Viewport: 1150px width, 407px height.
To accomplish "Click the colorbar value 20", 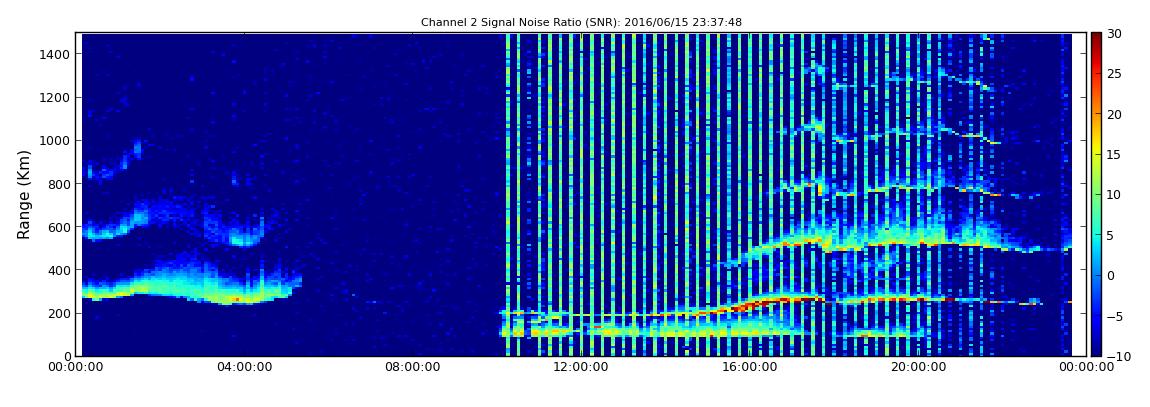I will tap(1114, 114).
